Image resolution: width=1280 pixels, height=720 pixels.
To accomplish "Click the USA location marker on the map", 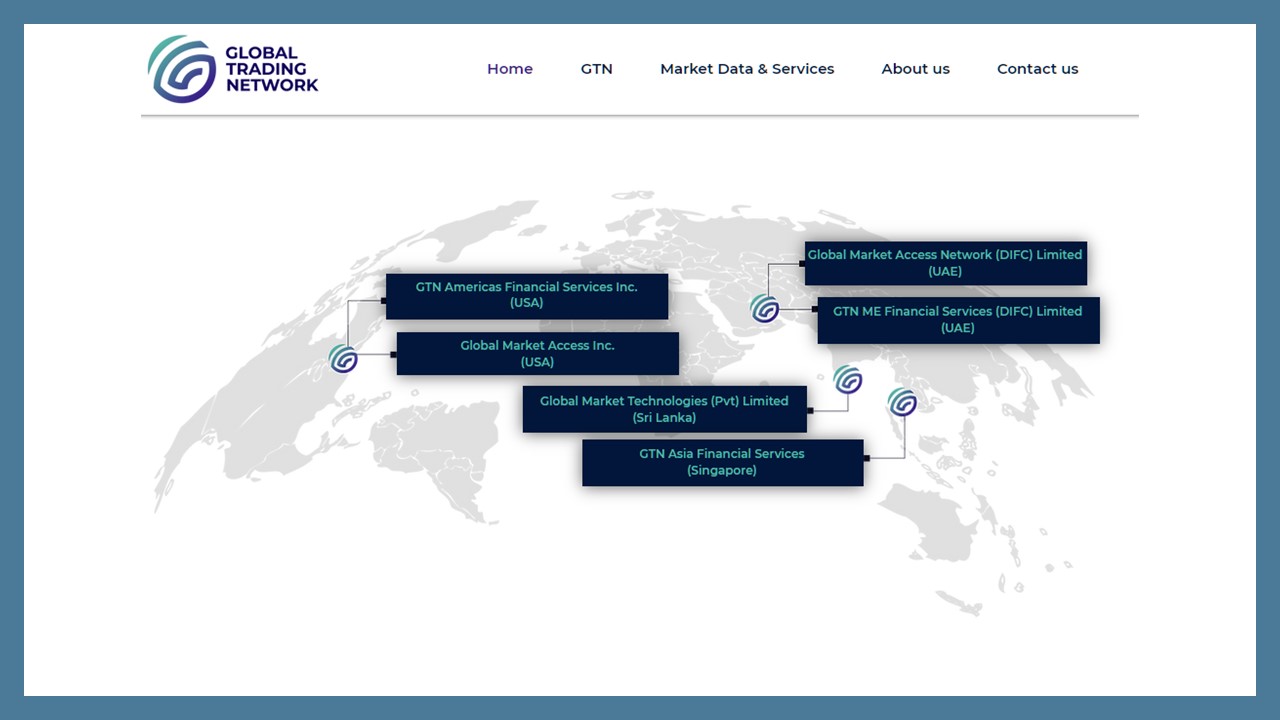I will [343, 358].
